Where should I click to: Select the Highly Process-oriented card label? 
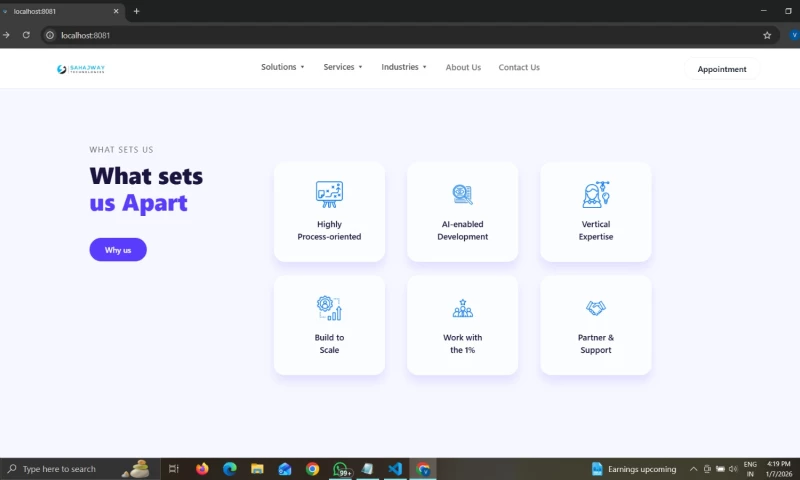pos(329,230)
